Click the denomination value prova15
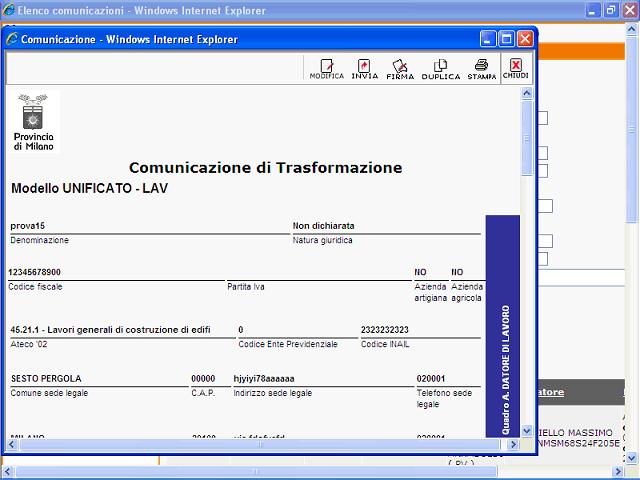Screen dimensions: 640x480 tap(28, 226)
